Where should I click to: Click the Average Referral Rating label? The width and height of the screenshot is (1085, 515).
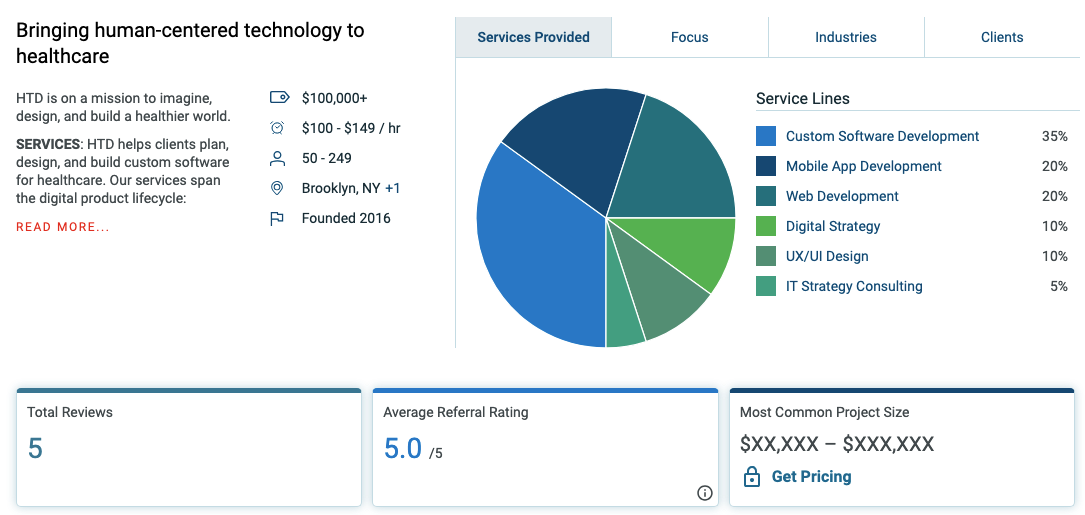(x=456, y=413)
